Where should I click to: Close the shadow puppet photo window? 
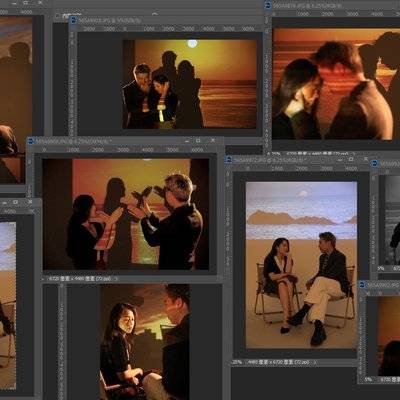coord(212,141)
